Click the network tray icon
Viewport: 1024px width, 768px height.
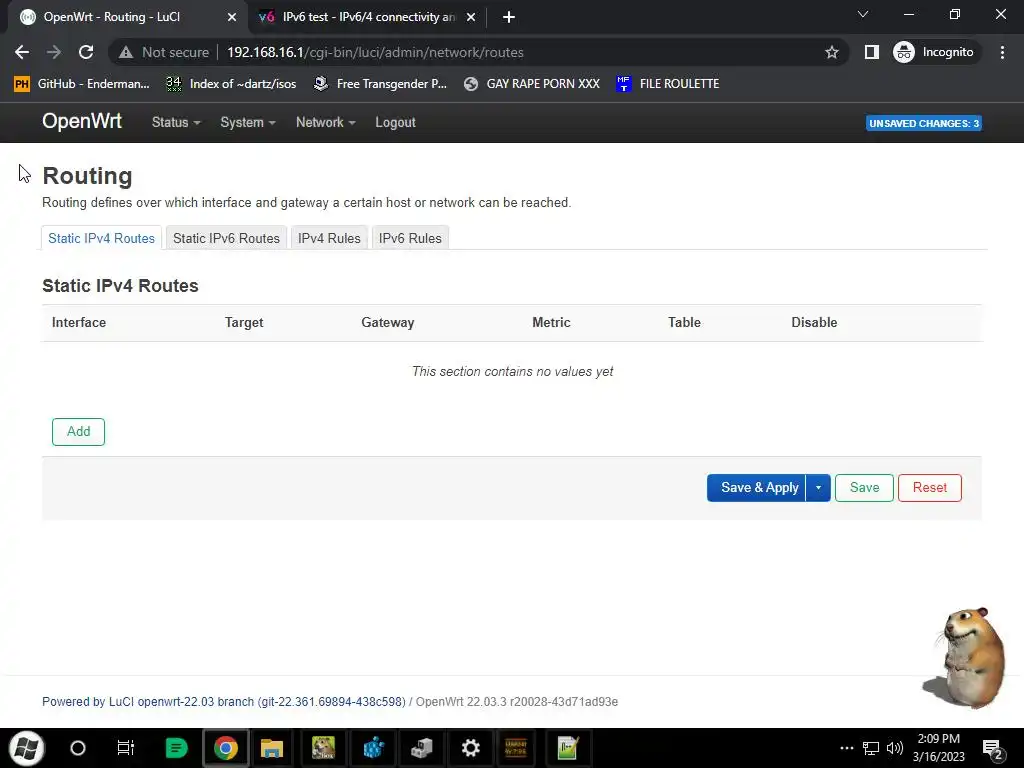(x=871, y=748)
